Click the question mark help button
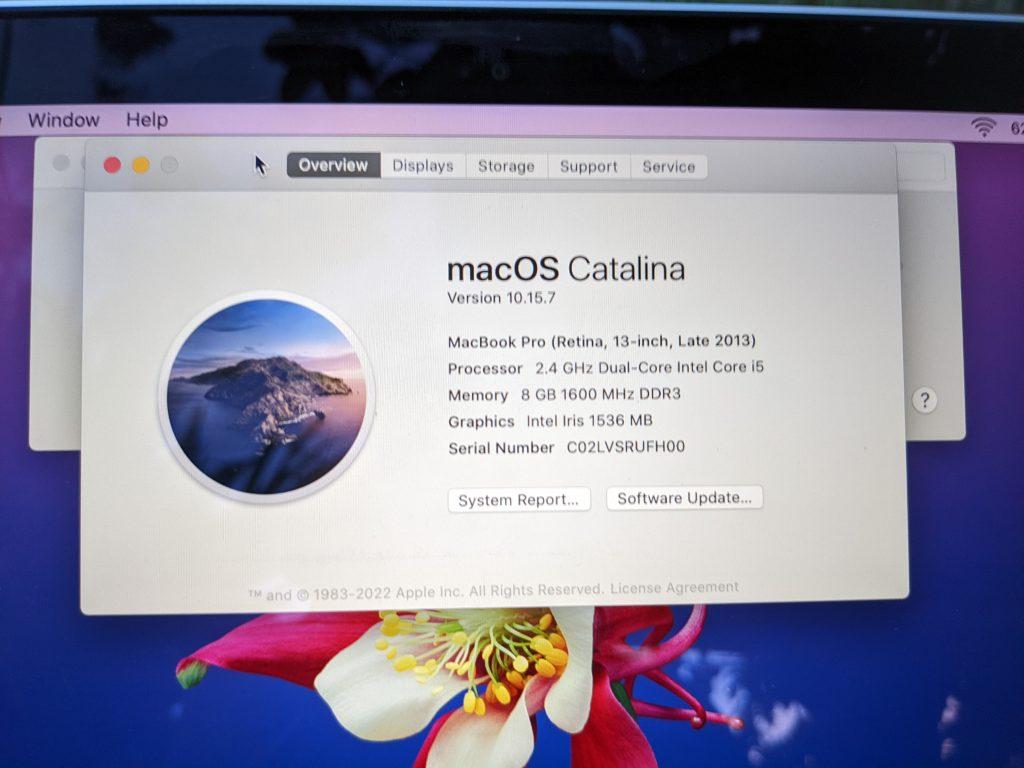This screenshot has width=1024, height=768. tap(924, 400)
